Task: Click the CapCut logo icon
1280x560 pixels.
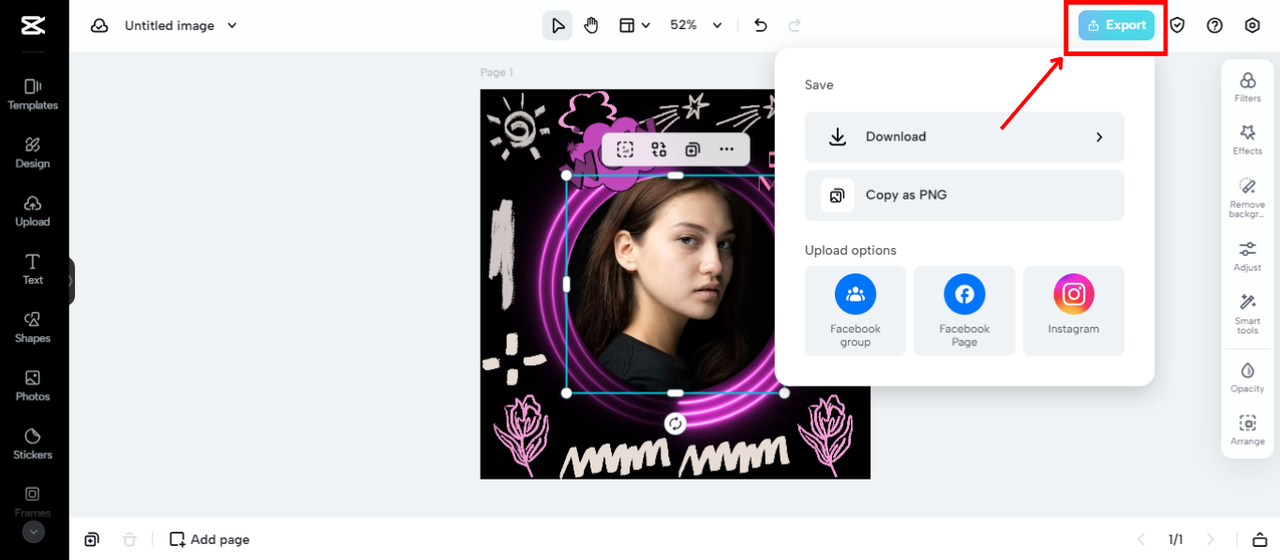Action: click(x=33, y=26)
